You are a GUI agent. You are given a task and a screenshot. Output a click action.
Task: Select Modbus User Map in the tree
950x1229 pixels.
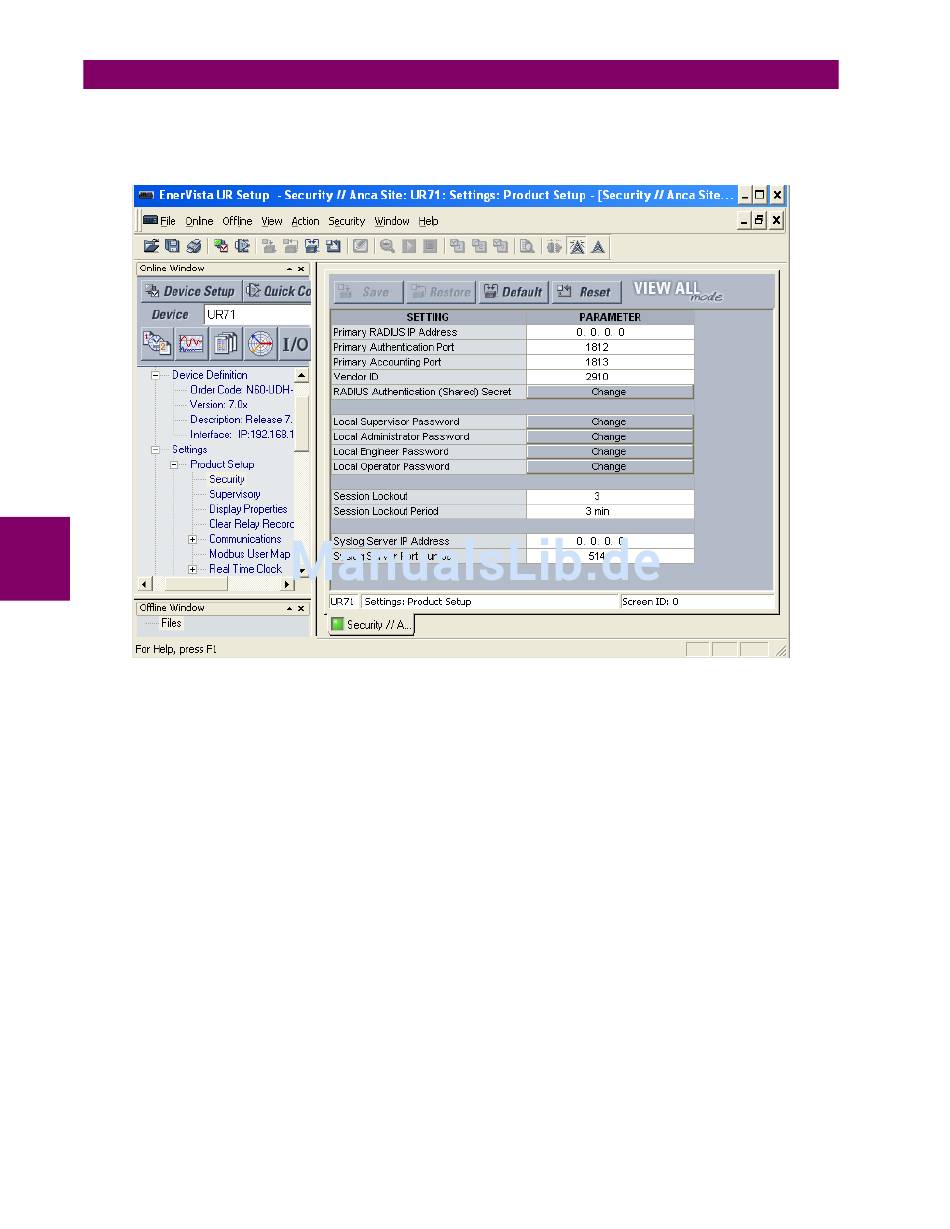pyautogui.click(x=250, y=555)
